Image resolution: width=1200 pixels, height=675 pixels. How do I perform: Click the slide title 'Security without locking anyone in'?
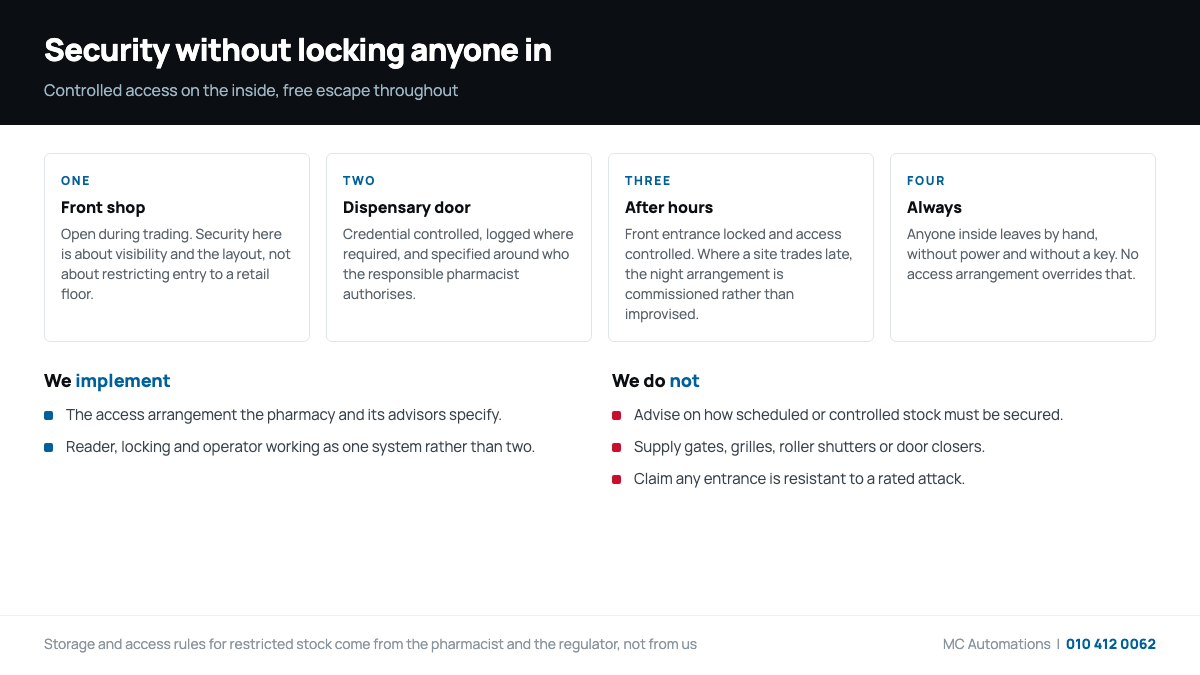click(298, 50)
